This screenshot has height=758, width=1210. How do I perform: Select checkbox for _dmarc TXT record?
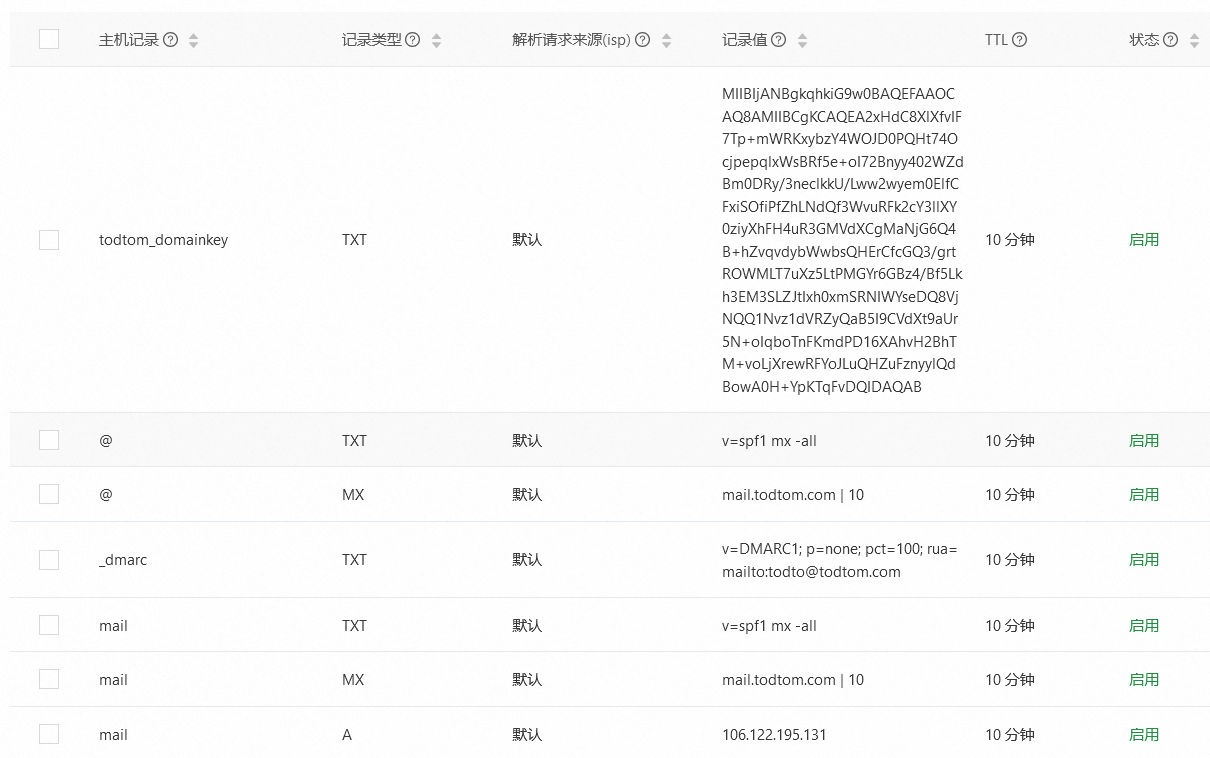[x=49, y=560]
